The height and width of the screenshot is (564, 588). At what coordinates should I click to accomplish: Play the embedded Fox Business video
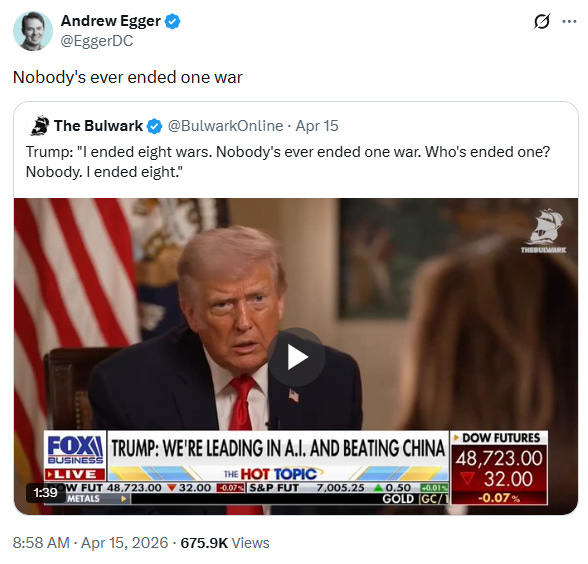click(x=296, y=357)
